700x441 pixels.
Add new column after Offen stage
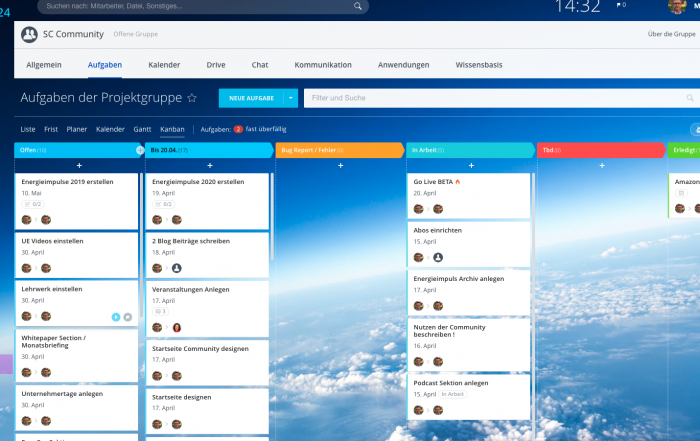(x=140, y=150)
